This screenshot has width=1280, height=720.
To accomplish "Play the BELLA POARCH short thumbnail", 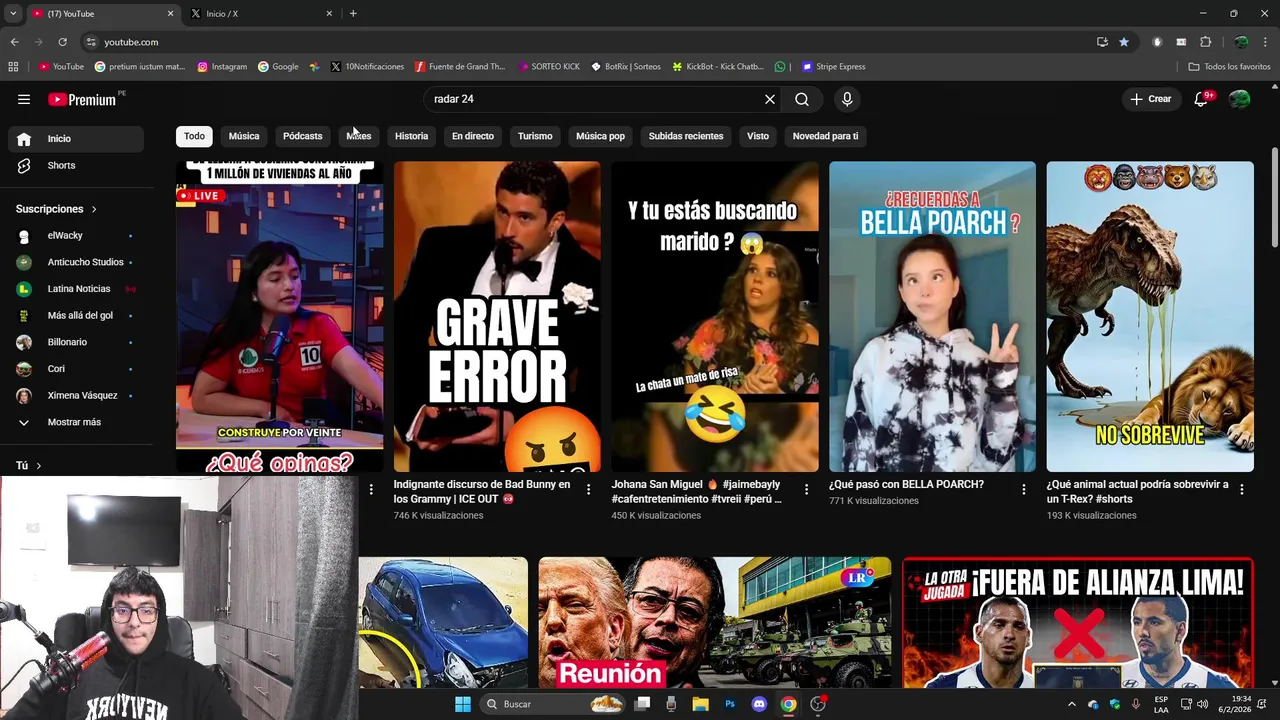I will (932, 316).
